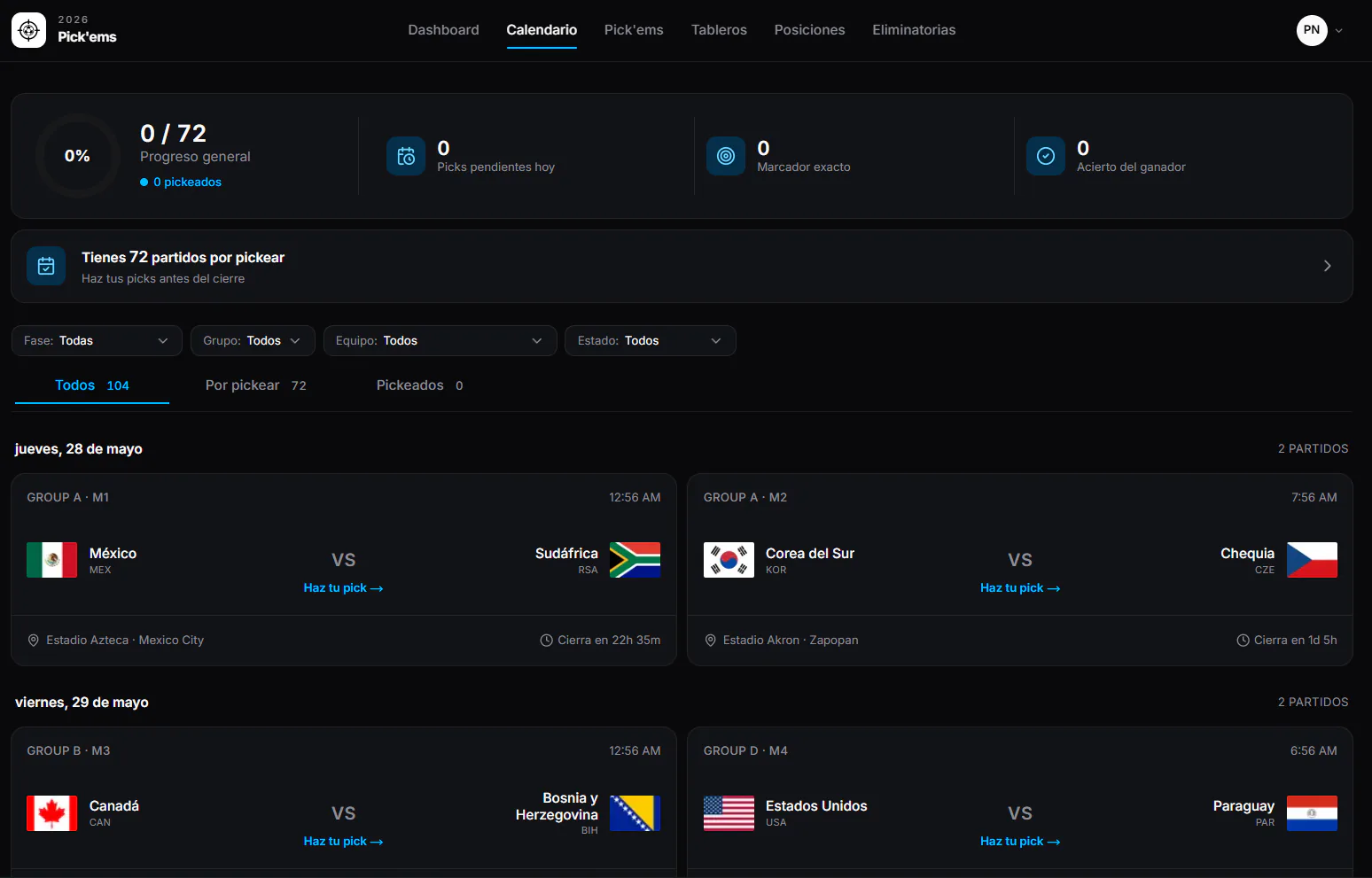Screen dimensions: 1372x878
Task: Click Haz tu pick for Corea del Sur vs Chequia
Action: [1020, 588]
